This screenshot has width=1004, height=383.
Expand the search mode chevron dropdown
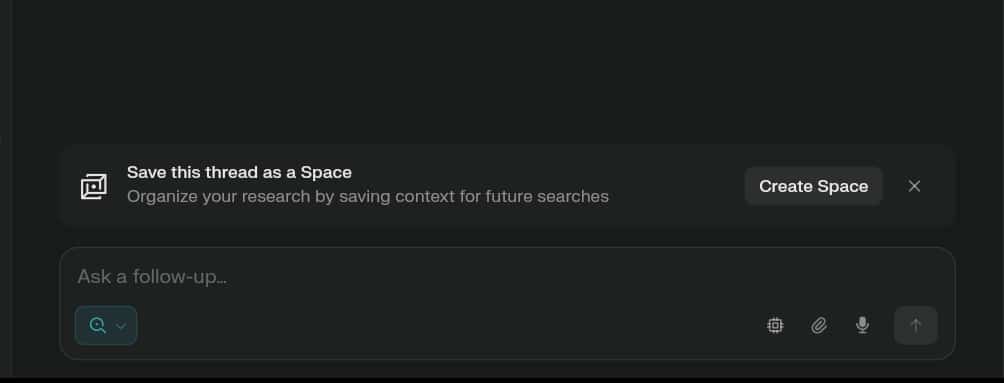(x=121, y=326)
